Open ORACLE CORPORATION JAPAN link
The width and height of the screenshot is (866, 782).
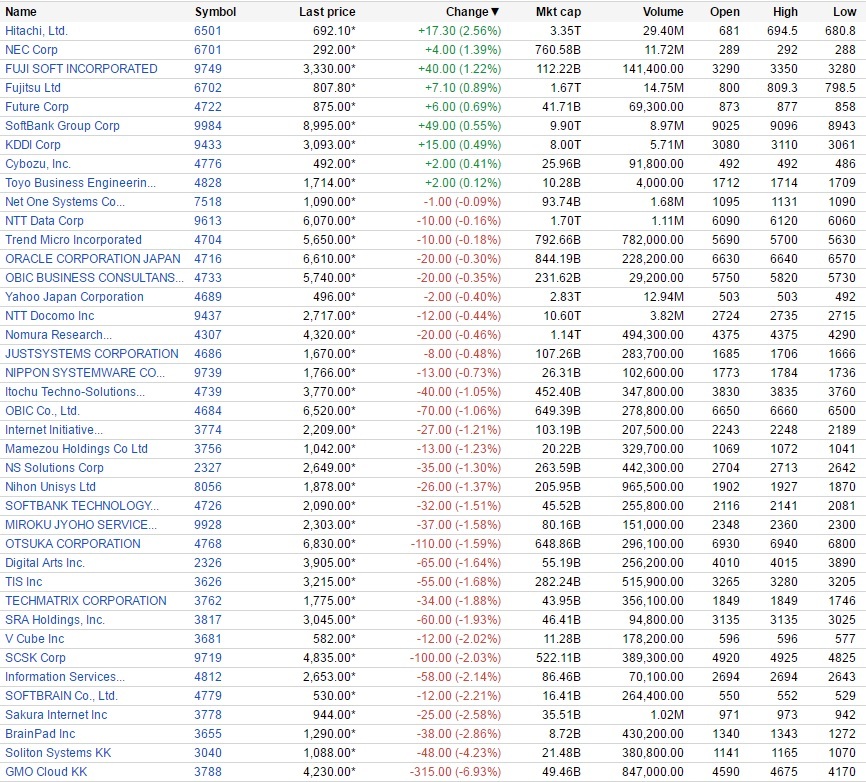coord(93,259)
